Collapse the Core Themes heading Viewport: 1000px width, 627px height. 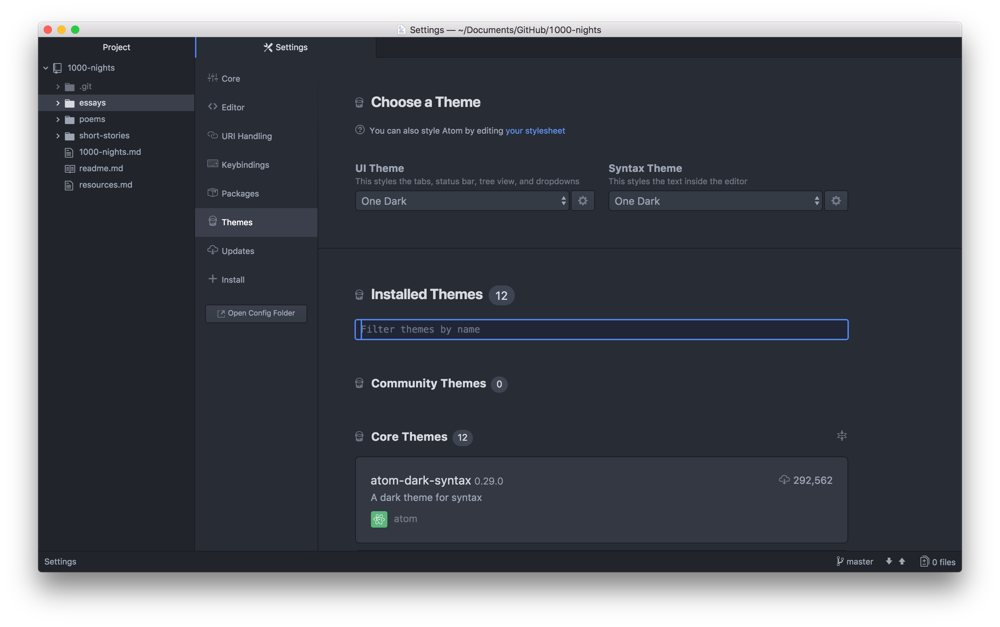[409, 437]
